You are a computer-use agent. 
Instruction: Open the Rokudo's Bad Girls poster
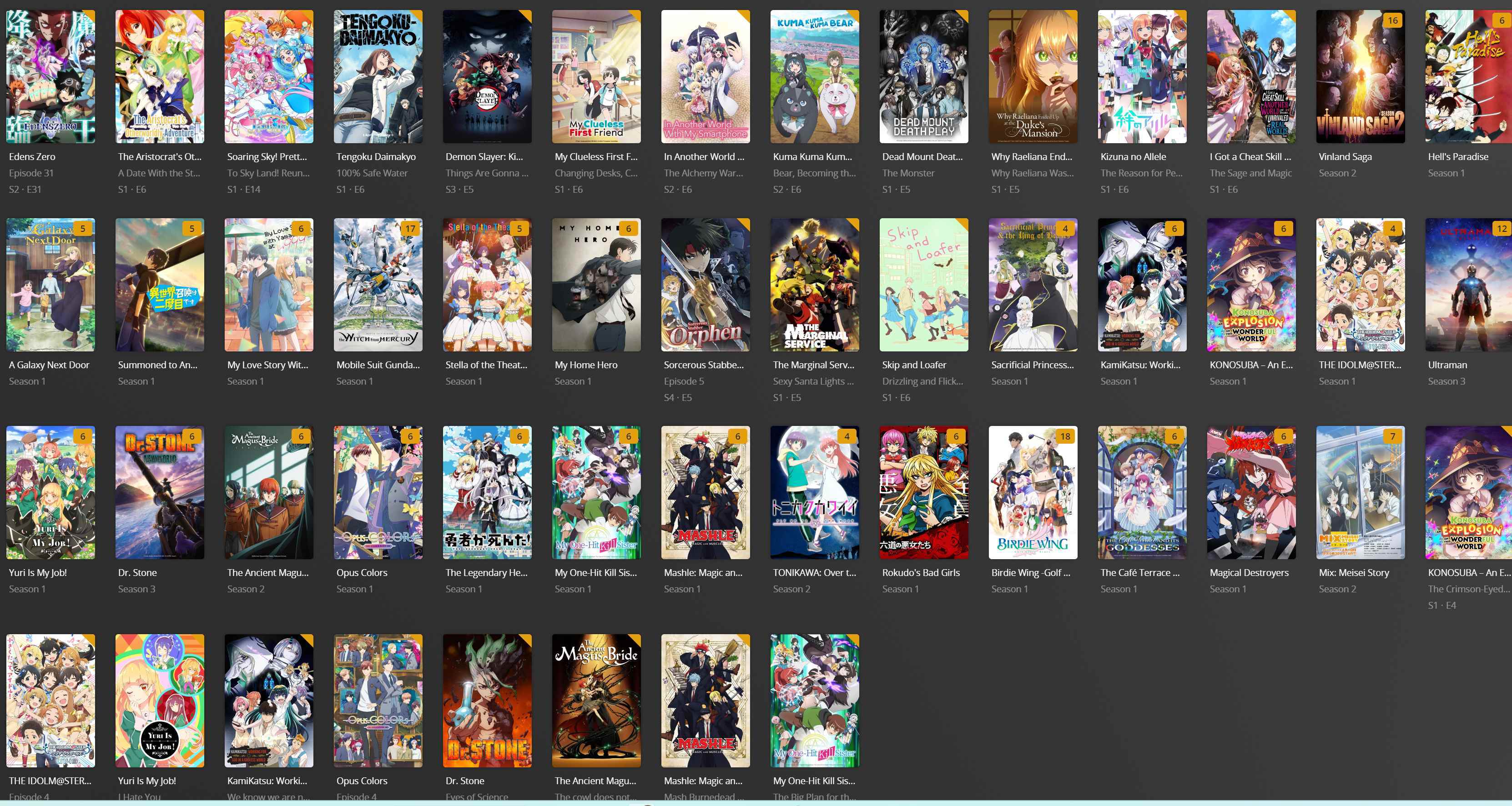pyautogui.click(x=924, y=492)
